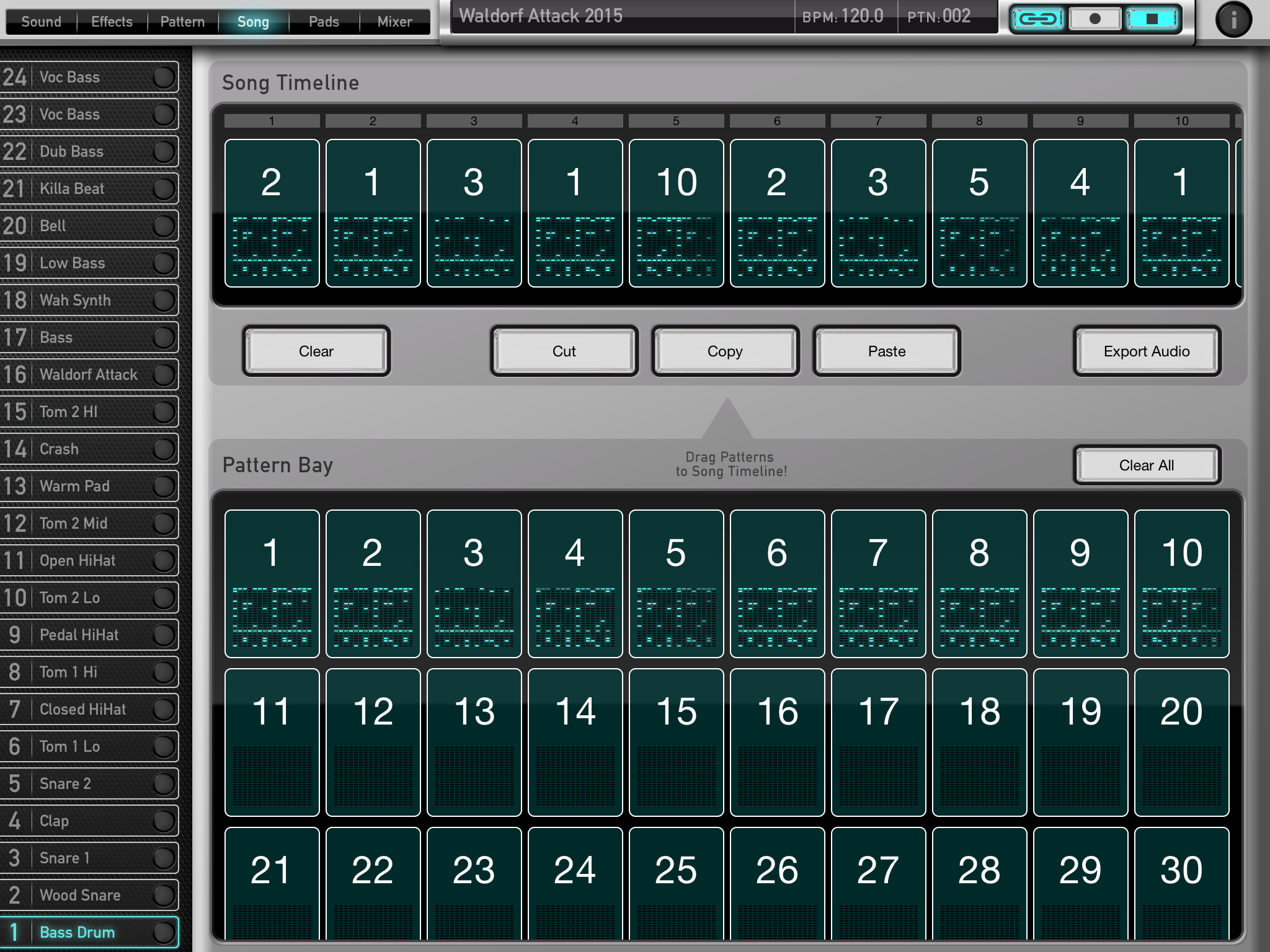The width and height of the screenshot is (1270, 952).
Task: Click the Paste button
Action: (886, 351)
